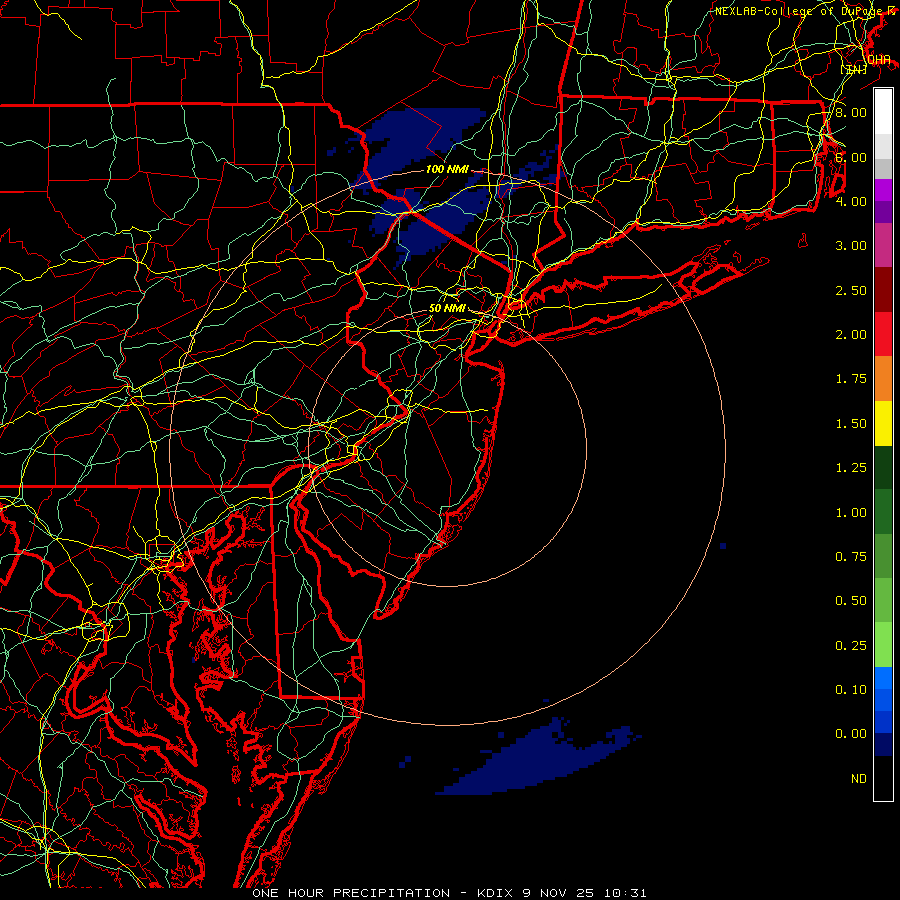The width and height of the screenshot is (900, 900).
Task: Click the bright red 2.00 legend swatch
Action: (x=883, y=334)
